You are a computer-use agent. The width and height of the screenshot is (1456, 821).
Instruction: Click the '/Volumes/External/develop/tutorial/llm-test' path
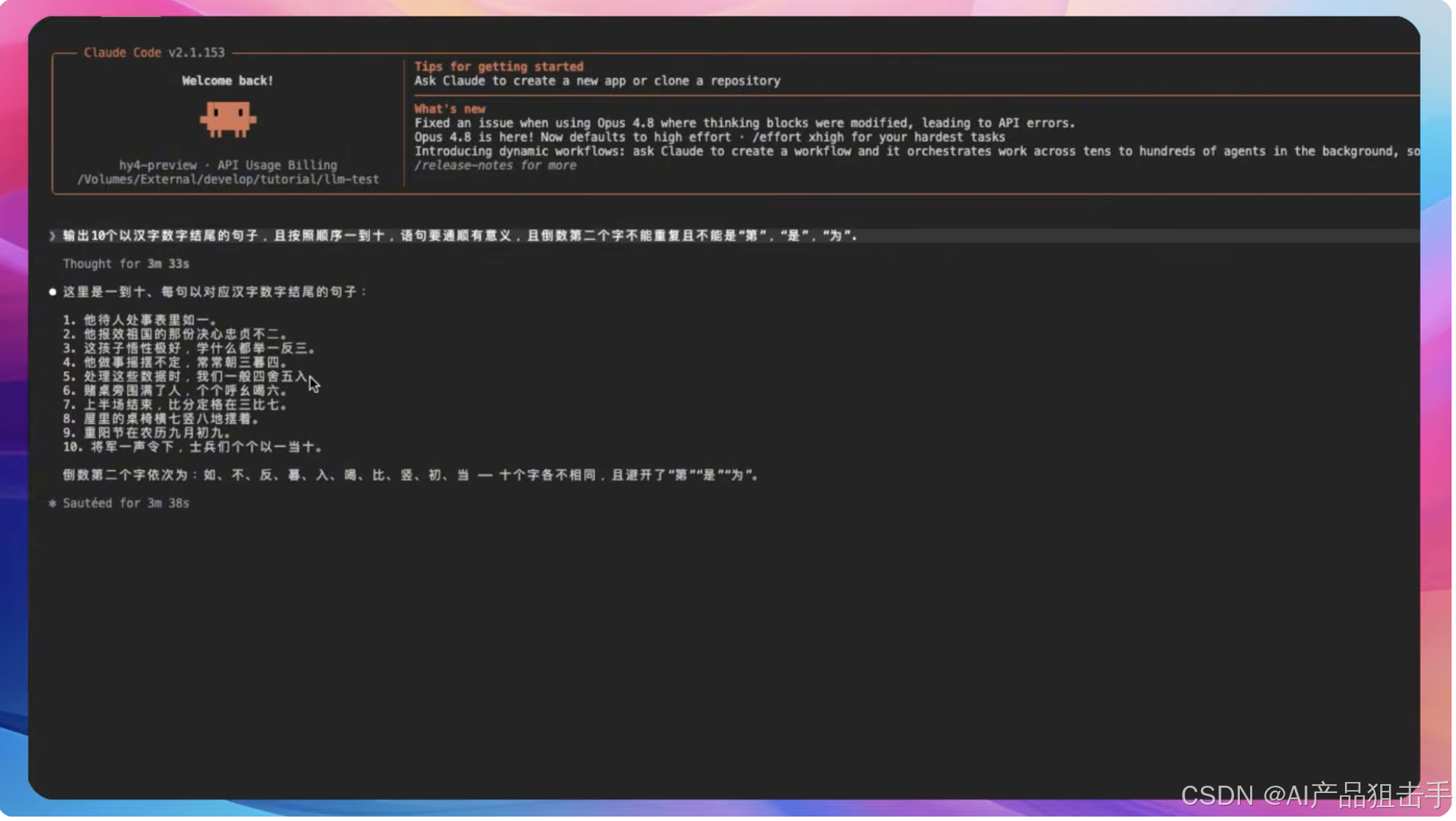tap(228, 180)
